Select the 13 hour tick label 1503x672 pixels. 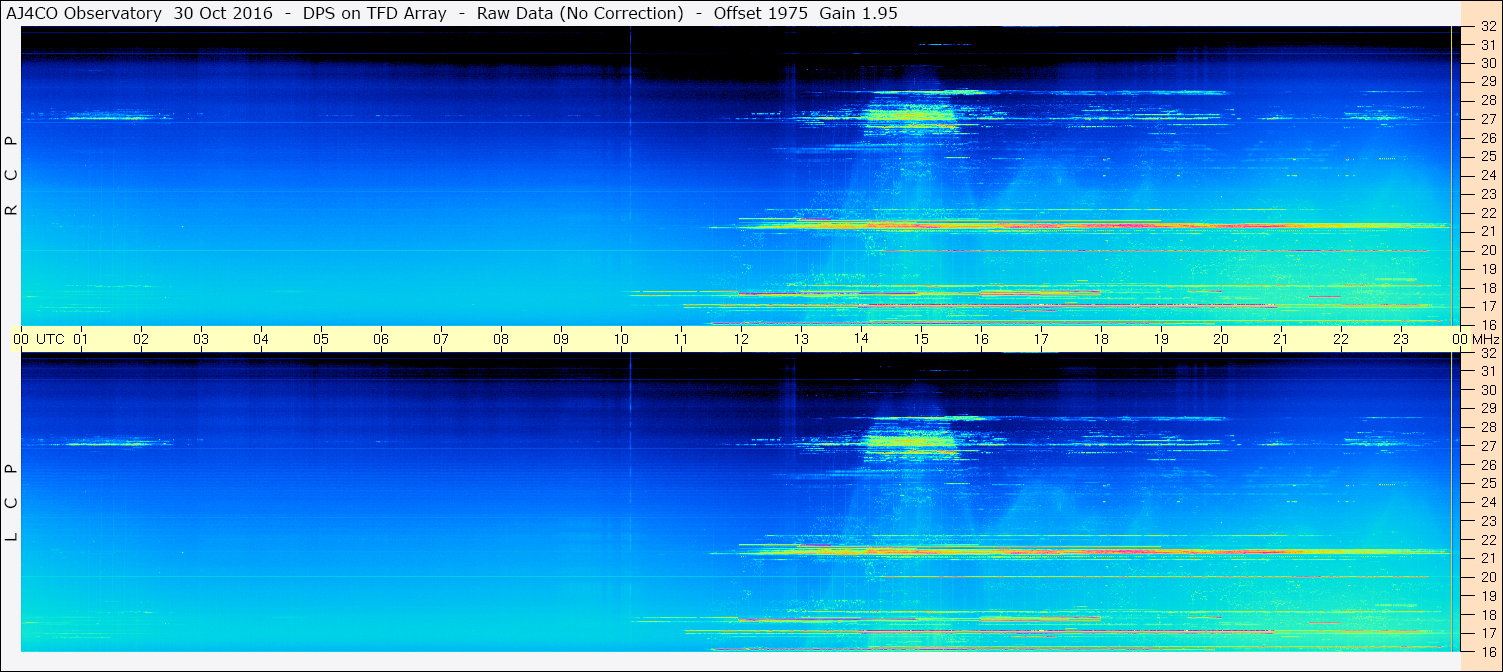pos(801,339)
